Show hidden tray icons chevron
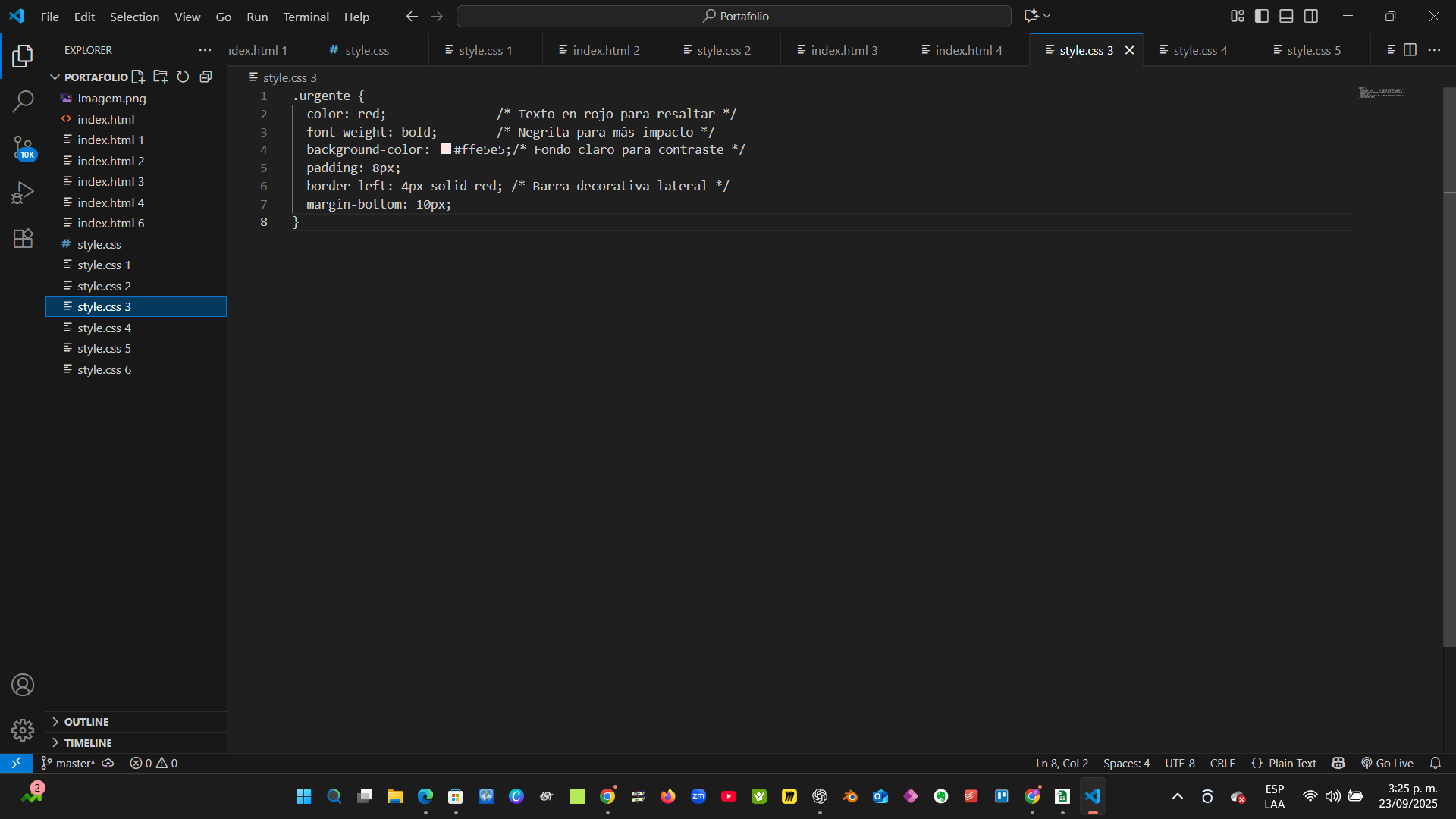The width and height of the screenshot is (1456, 819). [x=1178, y=796]
